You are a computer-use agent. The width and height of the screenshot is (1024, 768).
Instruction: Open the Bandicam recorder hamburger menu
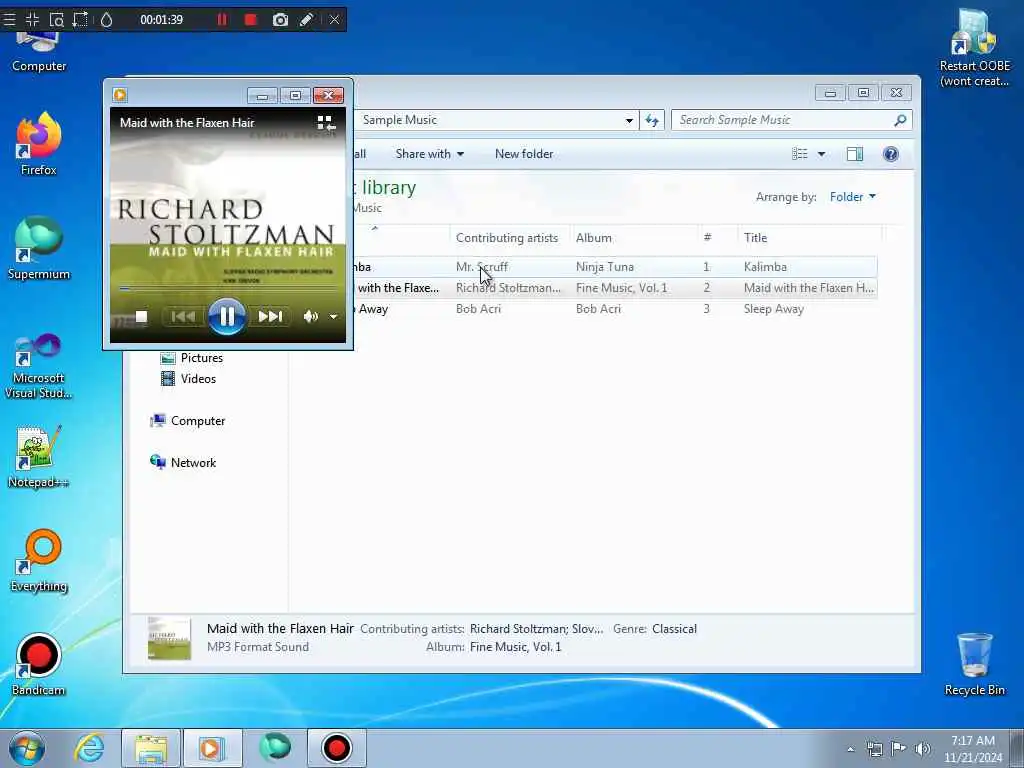9,20
